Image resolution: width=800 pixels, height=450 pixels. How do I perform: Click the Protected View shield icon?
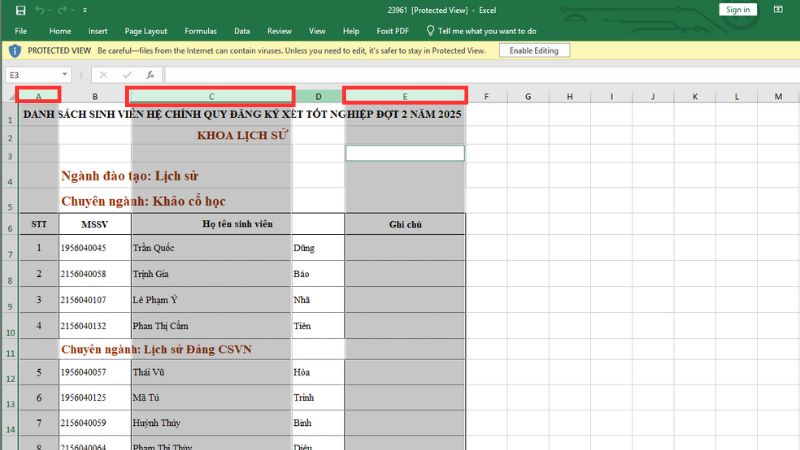click(x=15, y=50)
